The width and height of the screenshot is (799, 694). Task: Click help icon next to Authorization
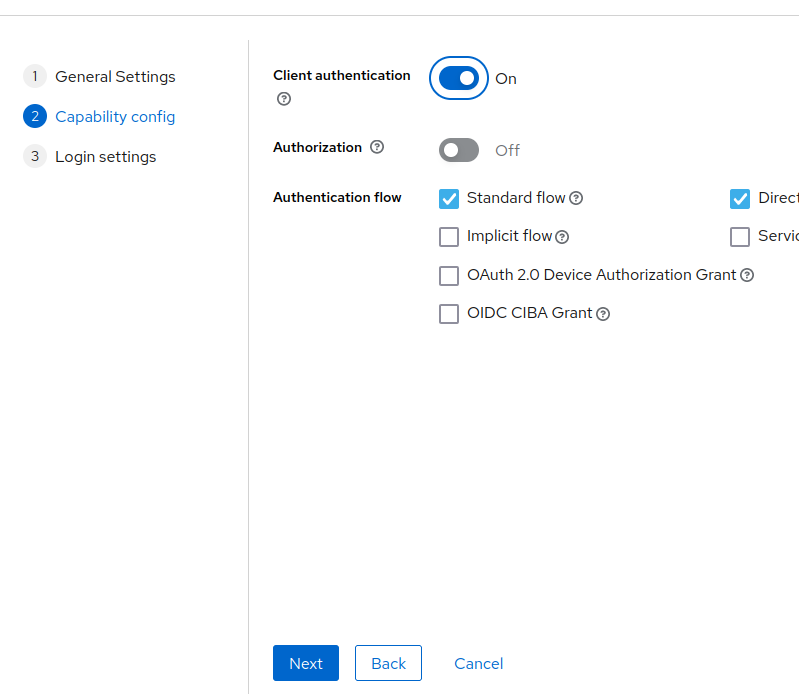(x=377, y=147)
